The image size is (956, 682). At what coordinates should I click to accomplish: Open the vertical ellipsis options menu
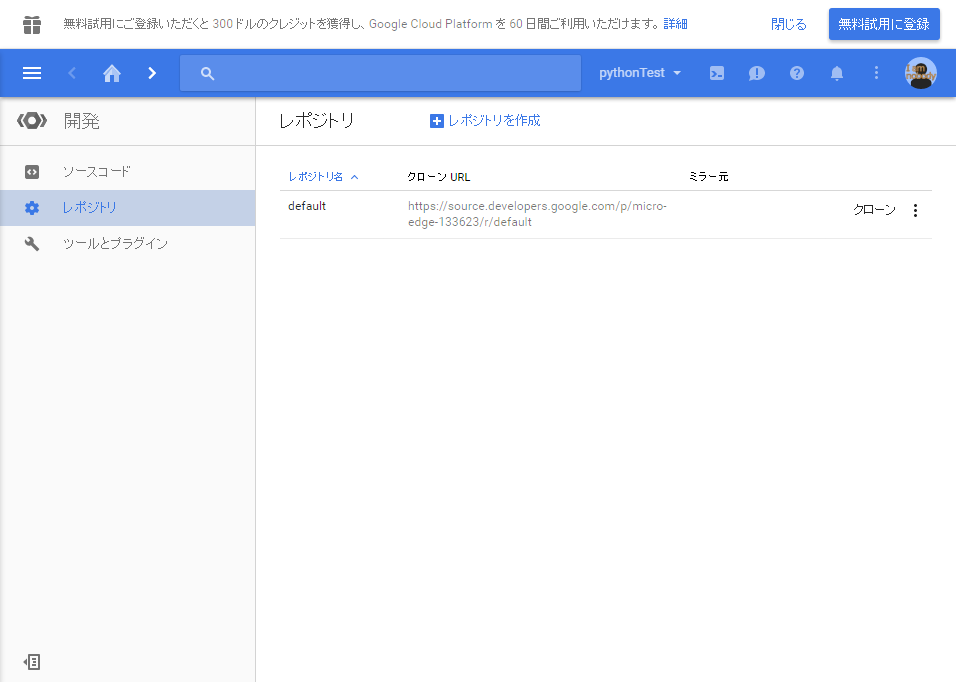[x=876, y=72]
